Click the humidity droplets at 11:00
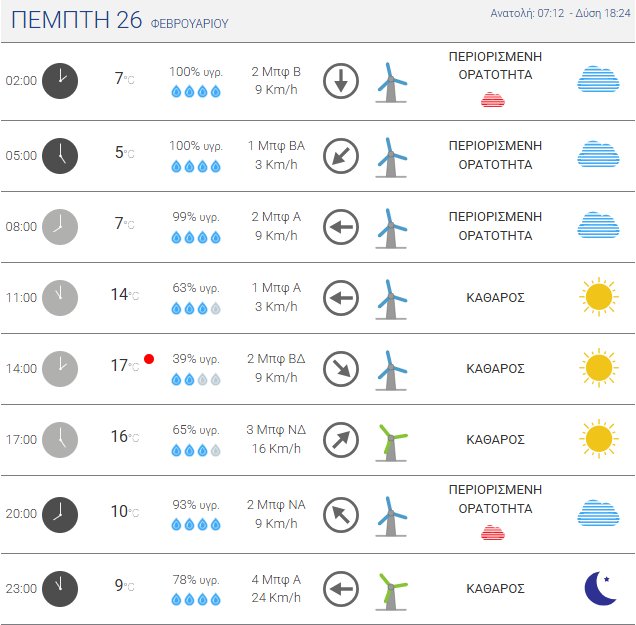The image size is (636, 625). [x=196, y=307]
